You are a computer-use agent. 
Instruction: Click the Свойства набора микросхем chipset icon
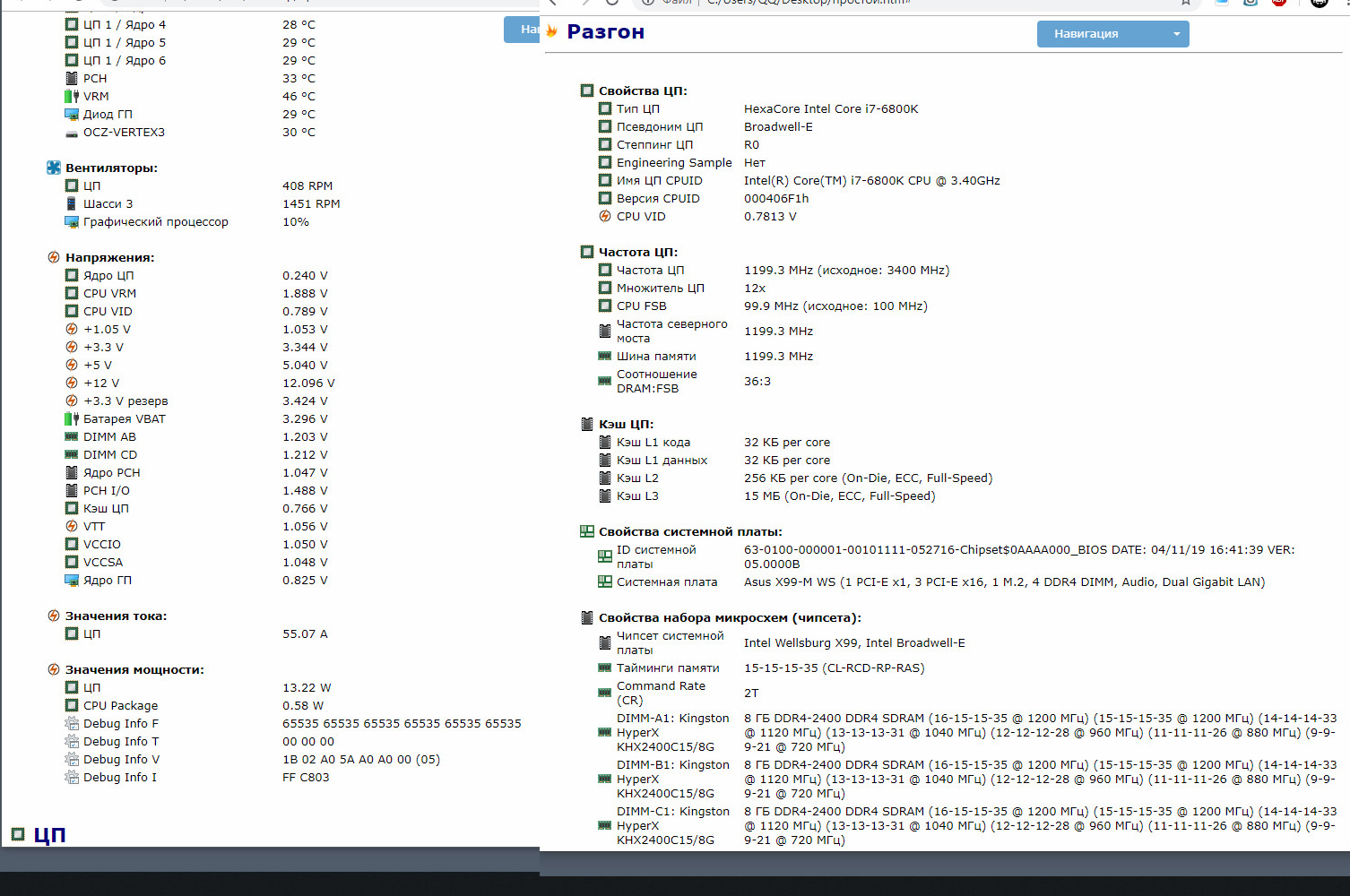(587, 617)
